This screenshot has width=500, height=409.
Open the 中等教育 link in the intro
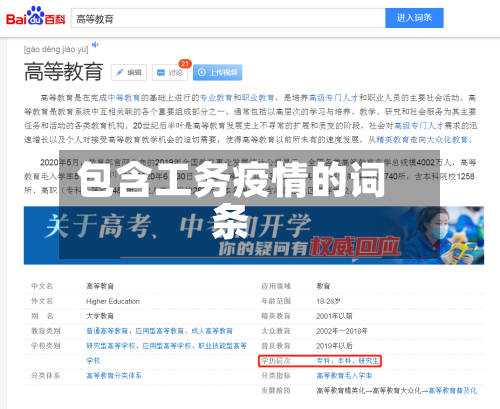[x=124, y=98]
